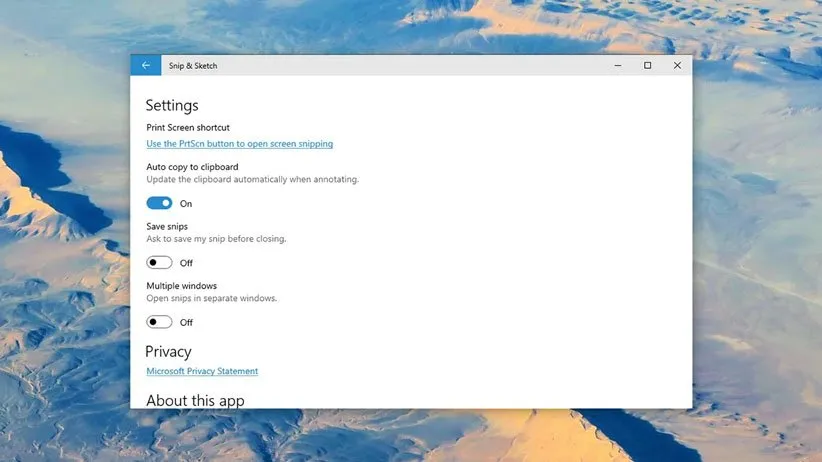Screen dimensions: 822x462
Task: Click the Settings heading
Action: pyautogui.click(x=172, y=105)
